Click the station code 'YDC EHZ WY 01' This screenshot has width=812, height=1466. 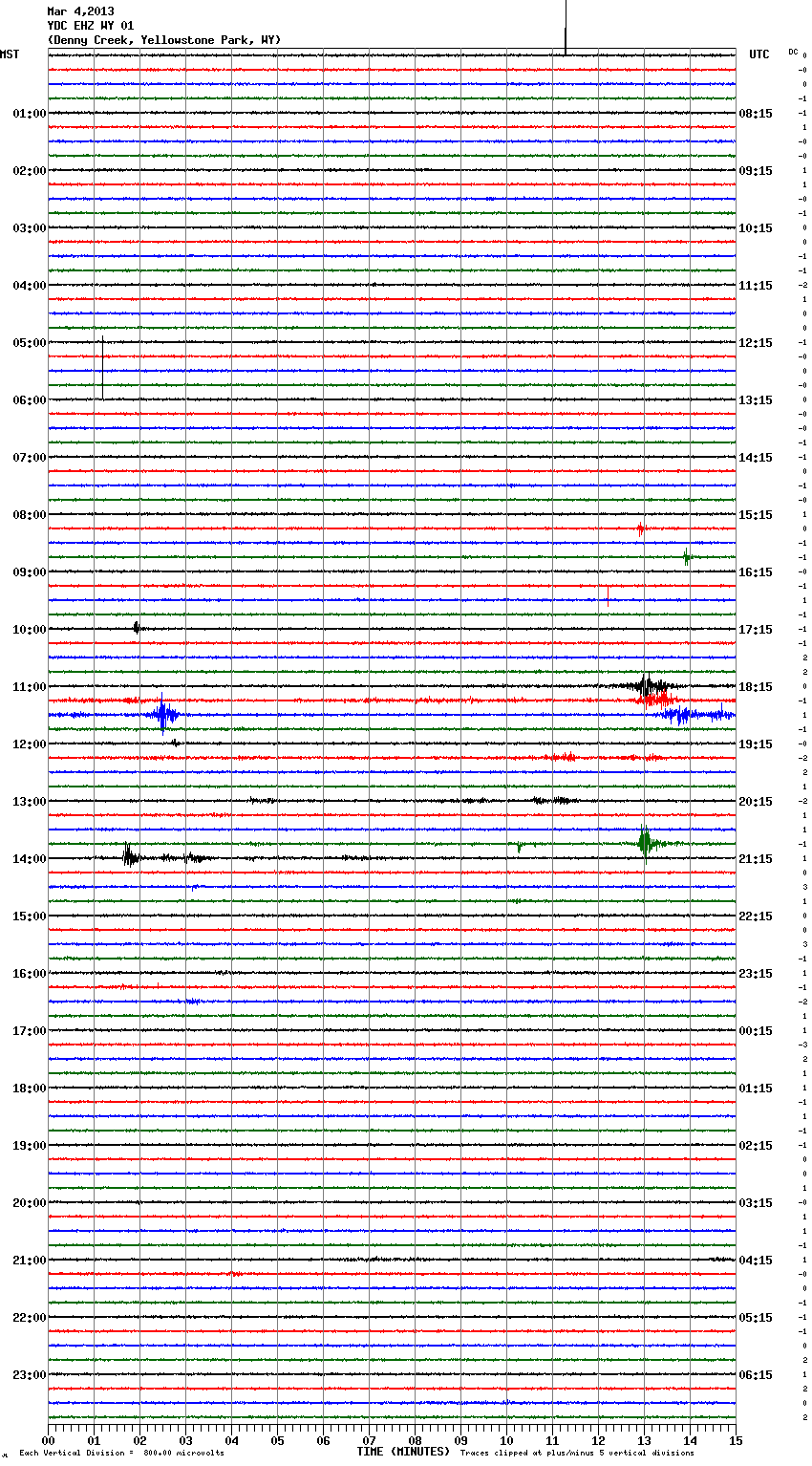[90, 26]
